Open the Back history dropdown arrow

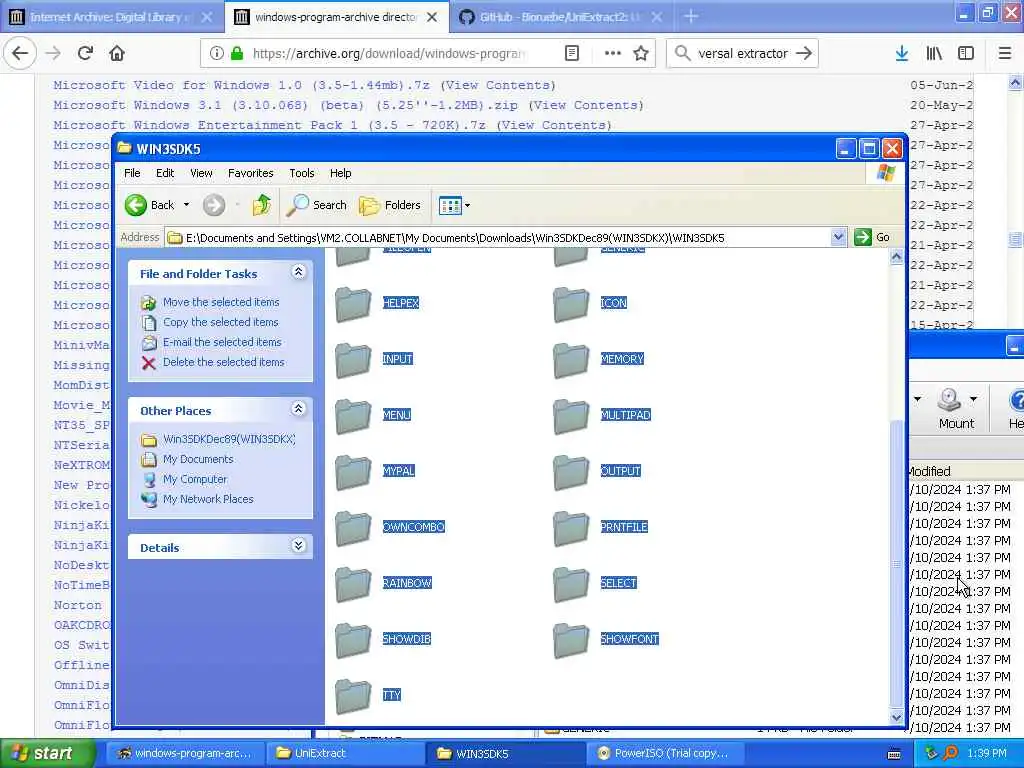click(186, 205)
